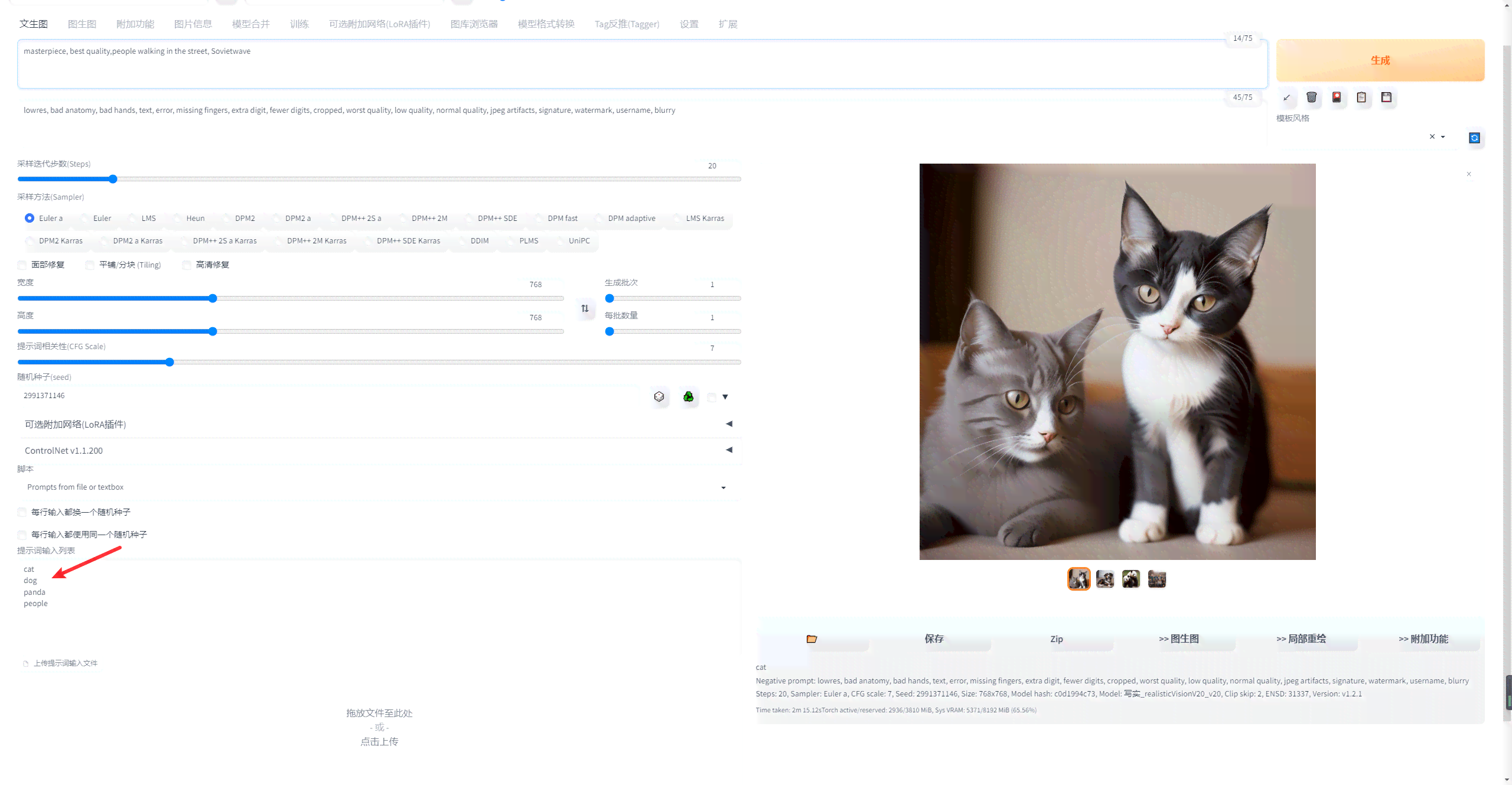Open the 扩展 extensions tab
Viewport: 1512px width, 785px height.
pos(728,24)
